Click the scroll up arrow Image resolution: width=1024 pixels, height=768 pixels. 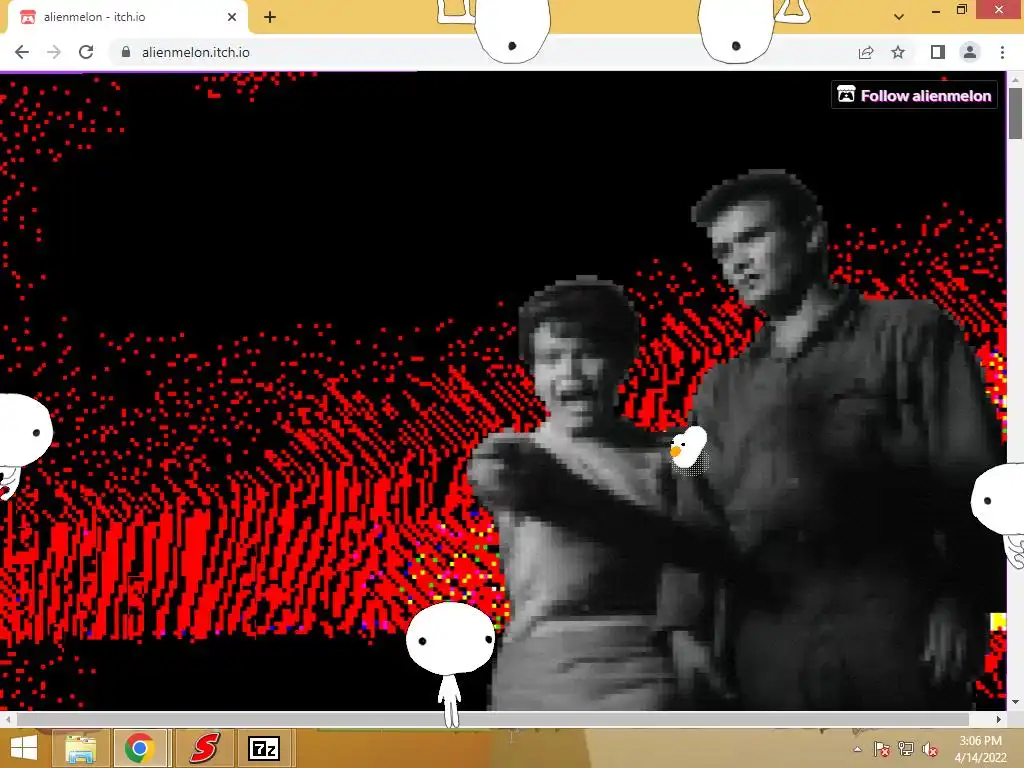[1015, 79]
